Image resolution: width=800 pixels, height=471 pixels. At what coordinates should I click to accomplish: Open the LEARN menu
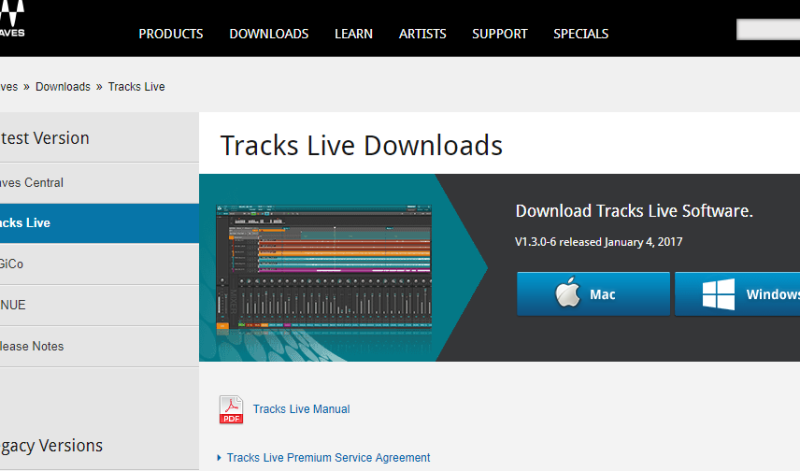coord(354,34)
